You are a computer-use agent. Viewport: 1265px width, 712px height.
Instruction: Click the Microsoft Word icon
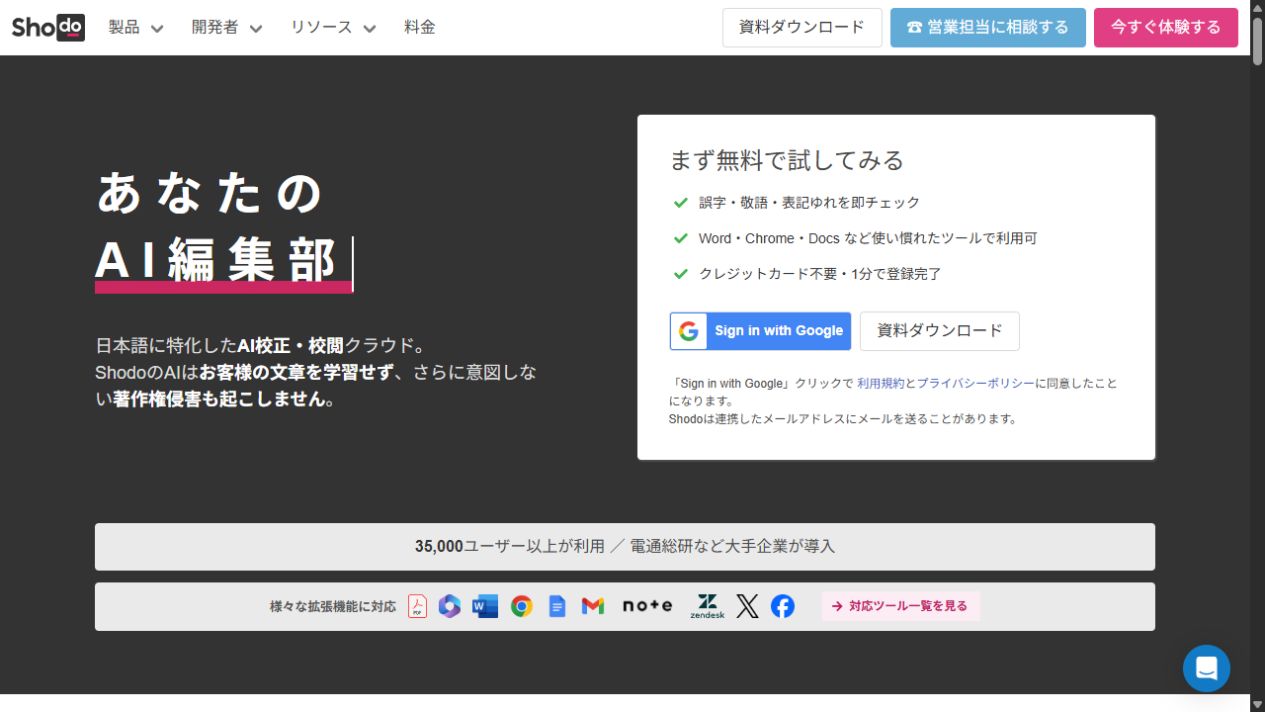point(485,606)
